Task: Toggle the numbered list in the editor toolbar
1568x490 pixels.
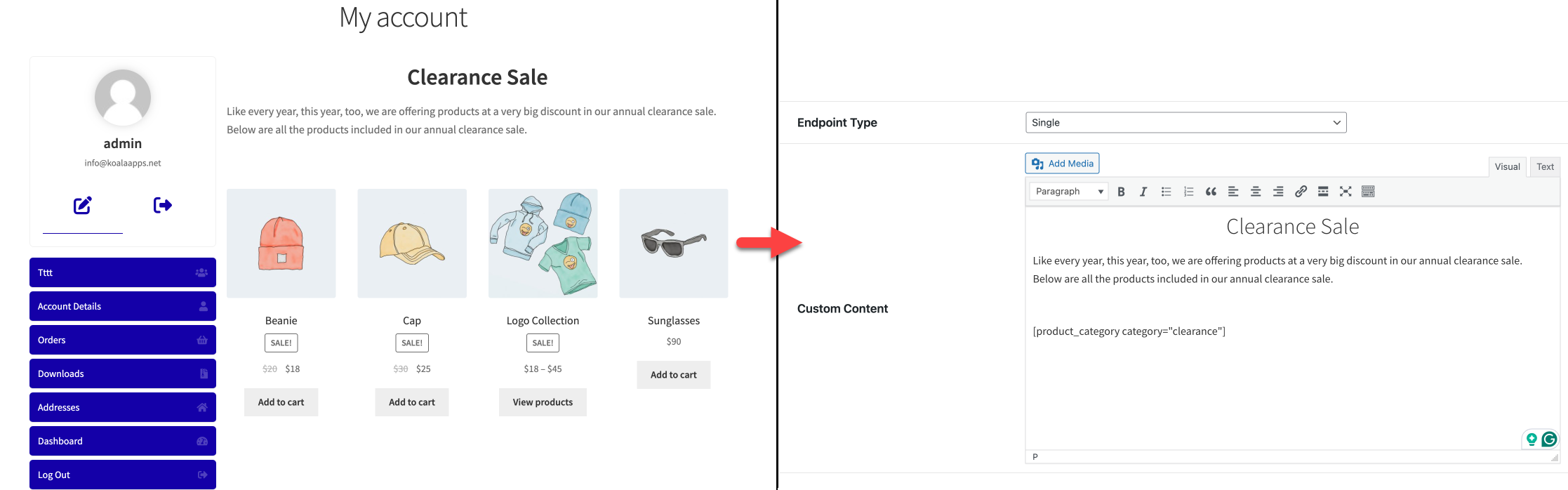Action: [x=1188, y=191]
